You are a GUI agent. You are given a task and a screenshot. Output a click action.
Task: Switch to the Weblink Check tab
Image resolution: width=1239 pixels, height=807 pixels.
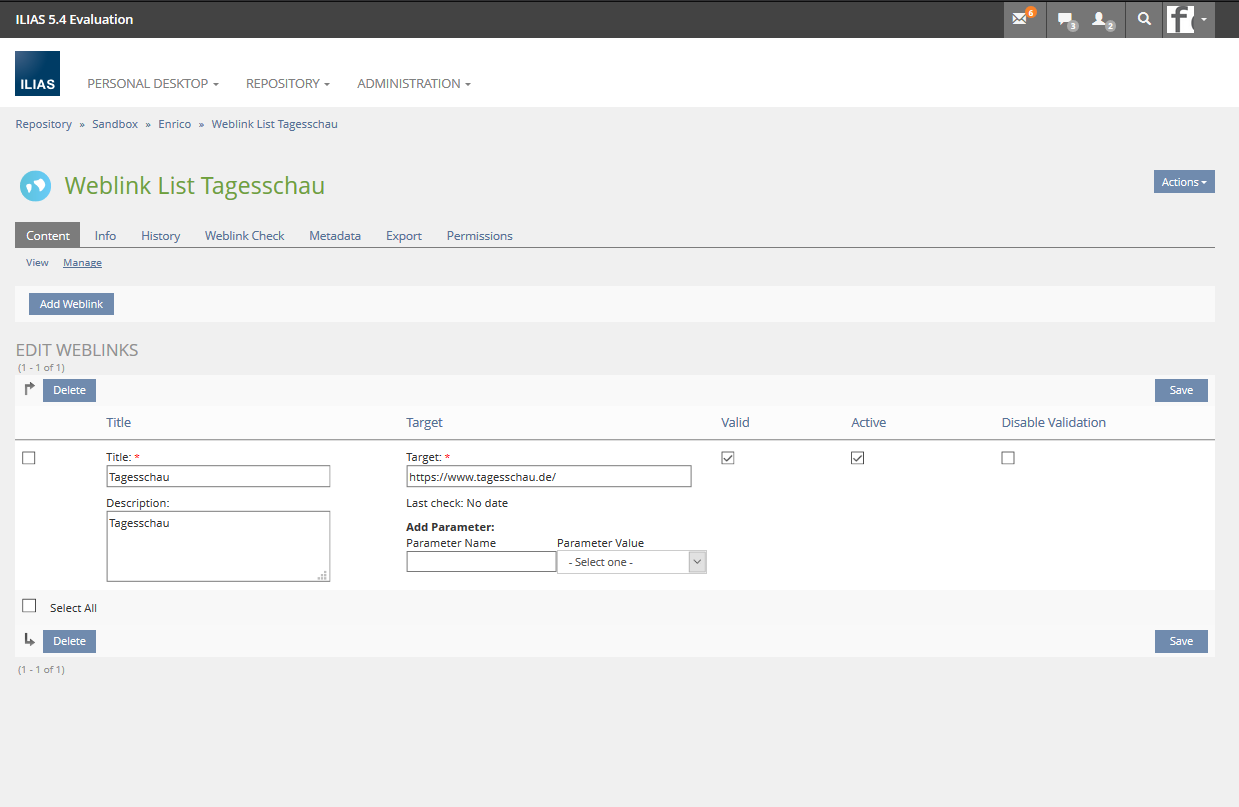point(244,236)
